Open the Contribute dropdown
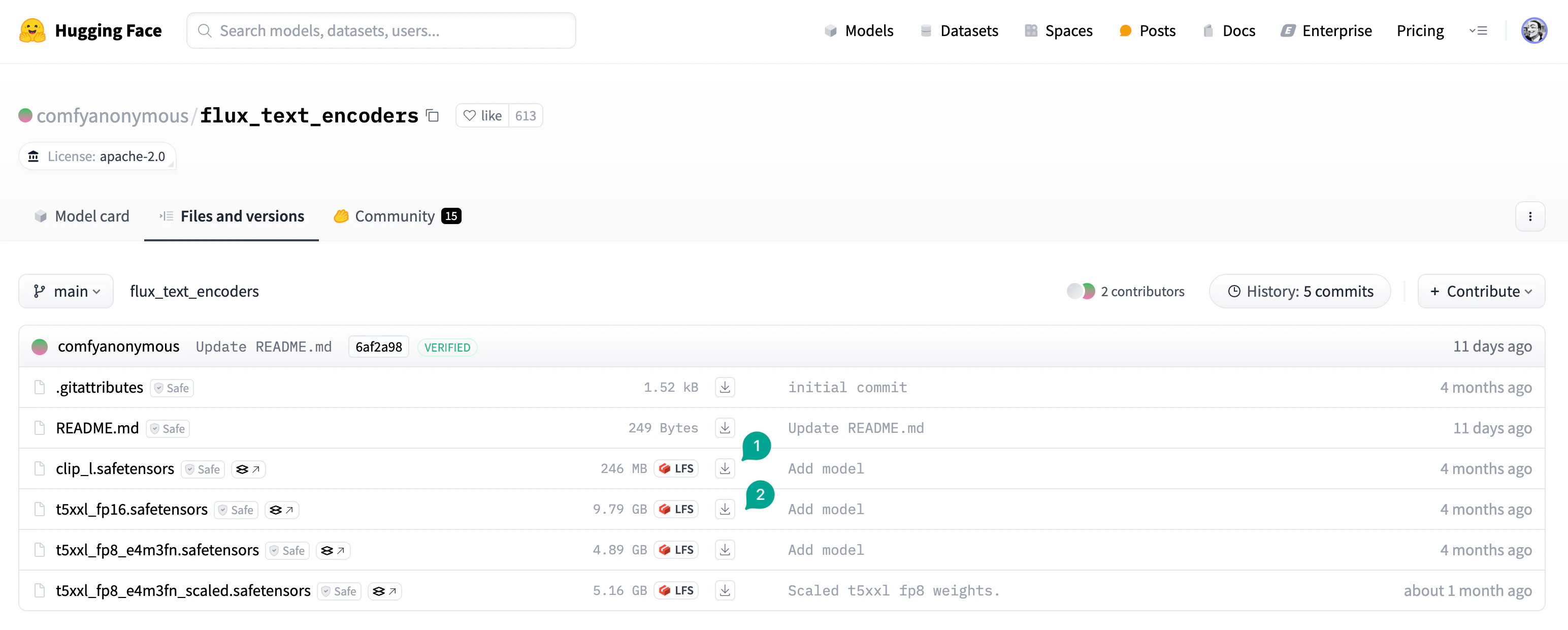Viewport: 1568px width, 630px height. click(1480, 291)
